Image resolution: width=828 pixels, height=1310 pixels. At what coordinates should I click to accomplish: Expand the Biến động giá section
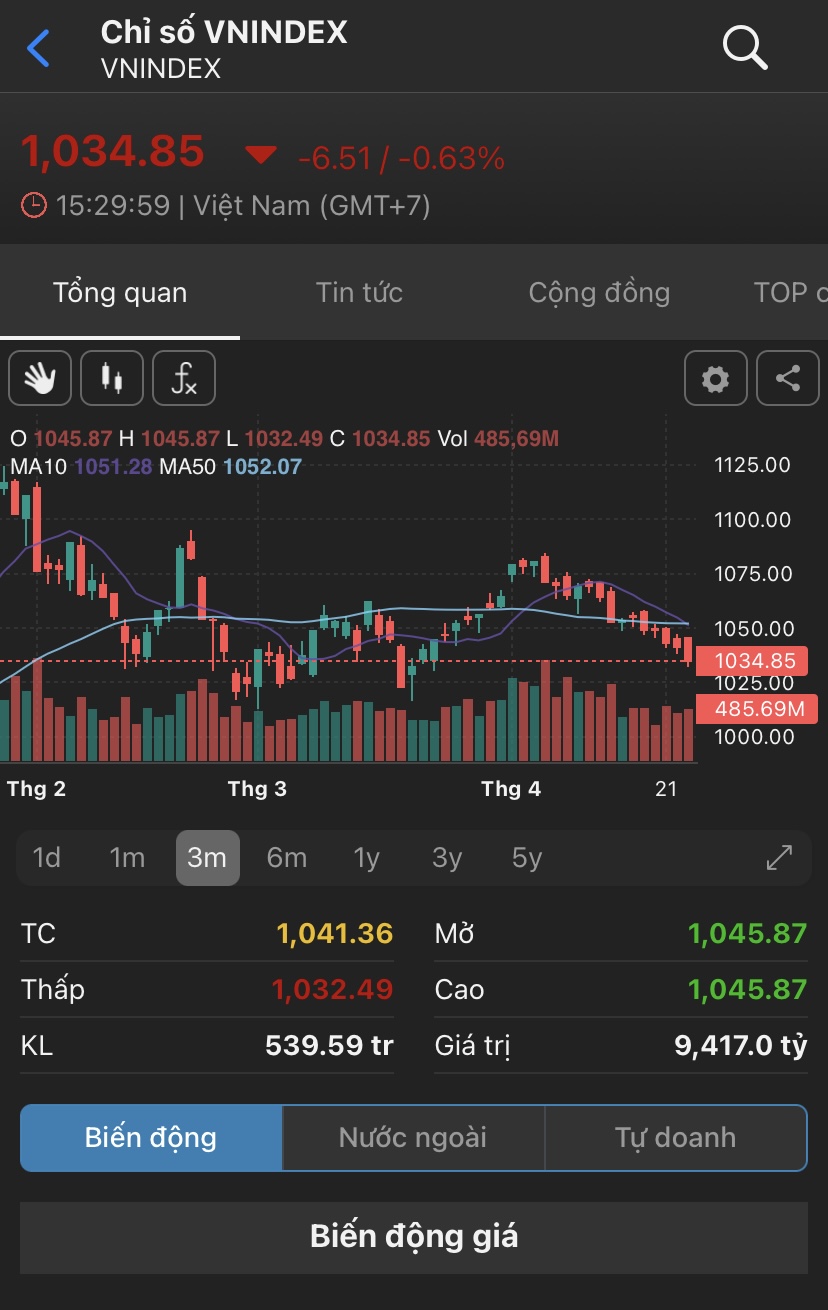coord(414,1237)
